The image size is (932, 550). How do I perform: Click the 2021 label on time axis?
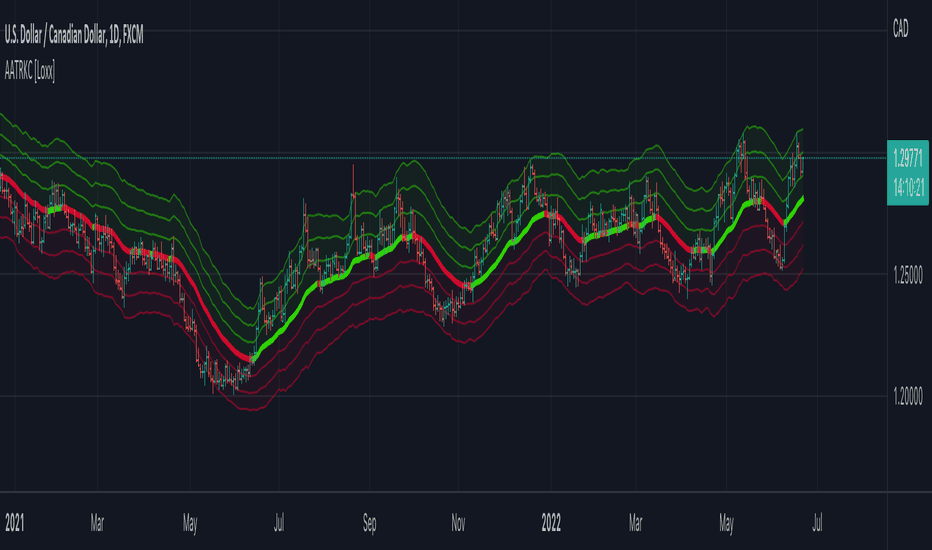(15, 523)
